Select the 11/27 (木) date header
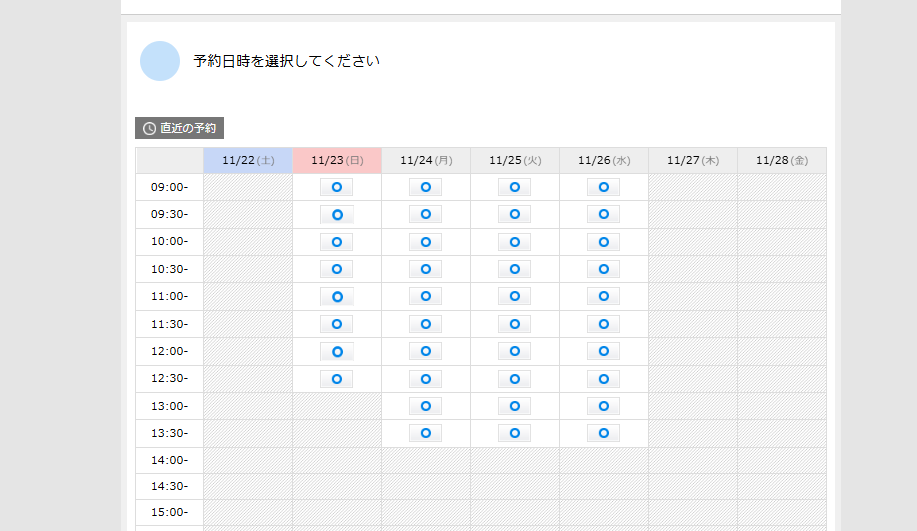Screen dimensions: 917x531 pos(692,160)
